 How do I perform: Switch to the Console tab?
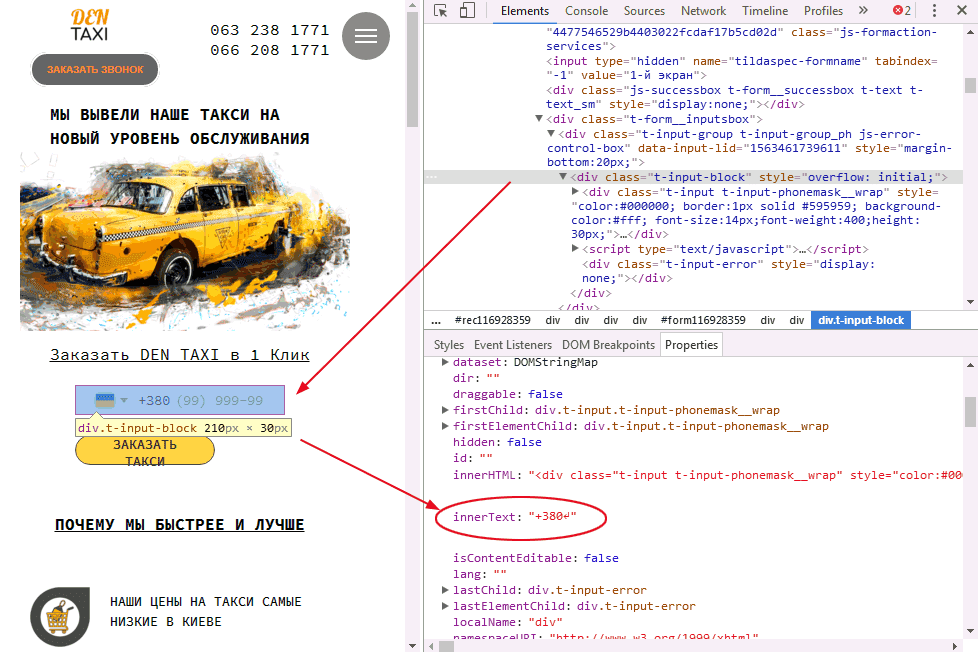[586, 11]
